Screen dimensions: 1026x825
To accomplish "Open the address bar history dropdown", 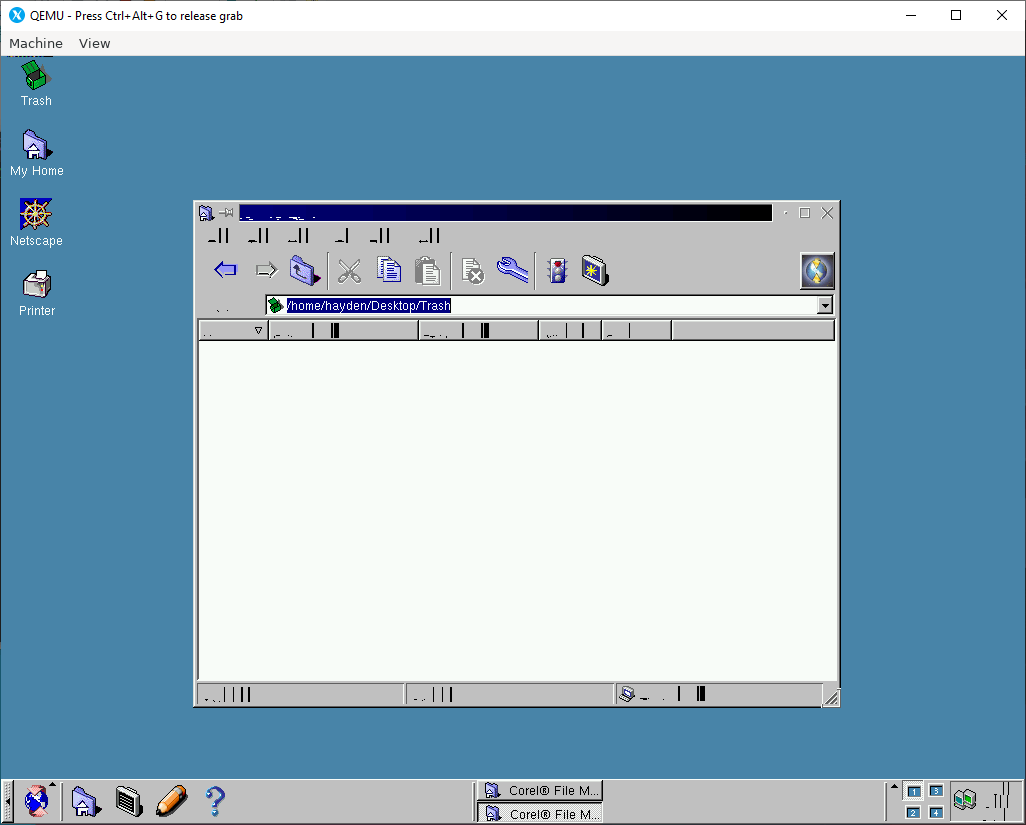I will pyautogui.click(x=824, y=305).
